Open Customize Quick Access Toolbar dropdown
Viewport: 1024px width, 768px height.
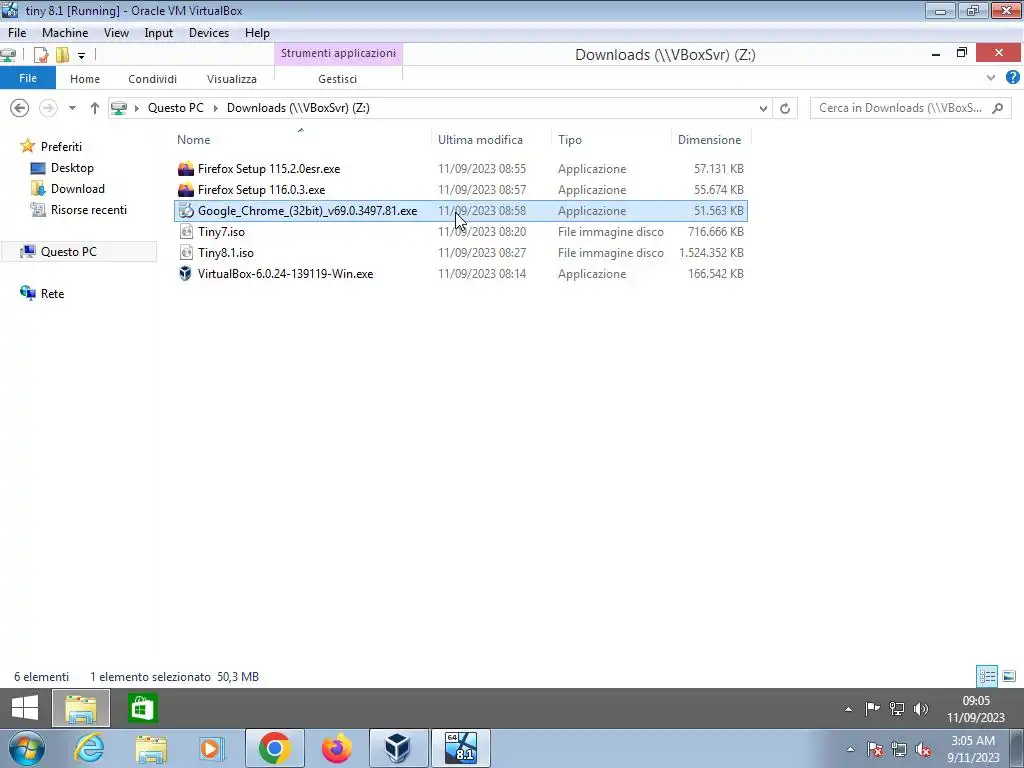[x=81, y=56]
